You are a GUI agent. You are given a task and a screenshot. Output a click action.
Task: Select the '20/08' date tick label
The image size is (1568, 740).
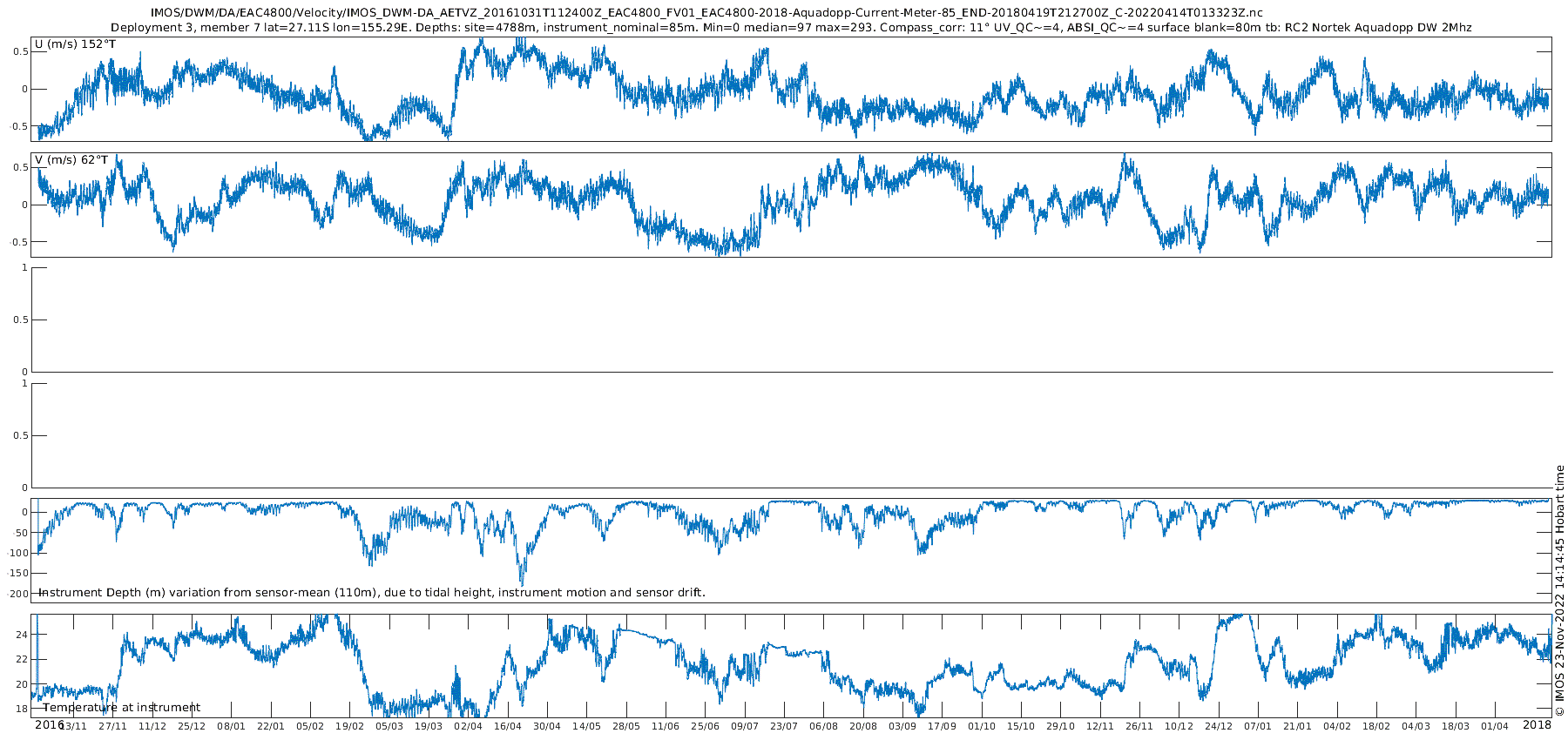tap(863, 726)
